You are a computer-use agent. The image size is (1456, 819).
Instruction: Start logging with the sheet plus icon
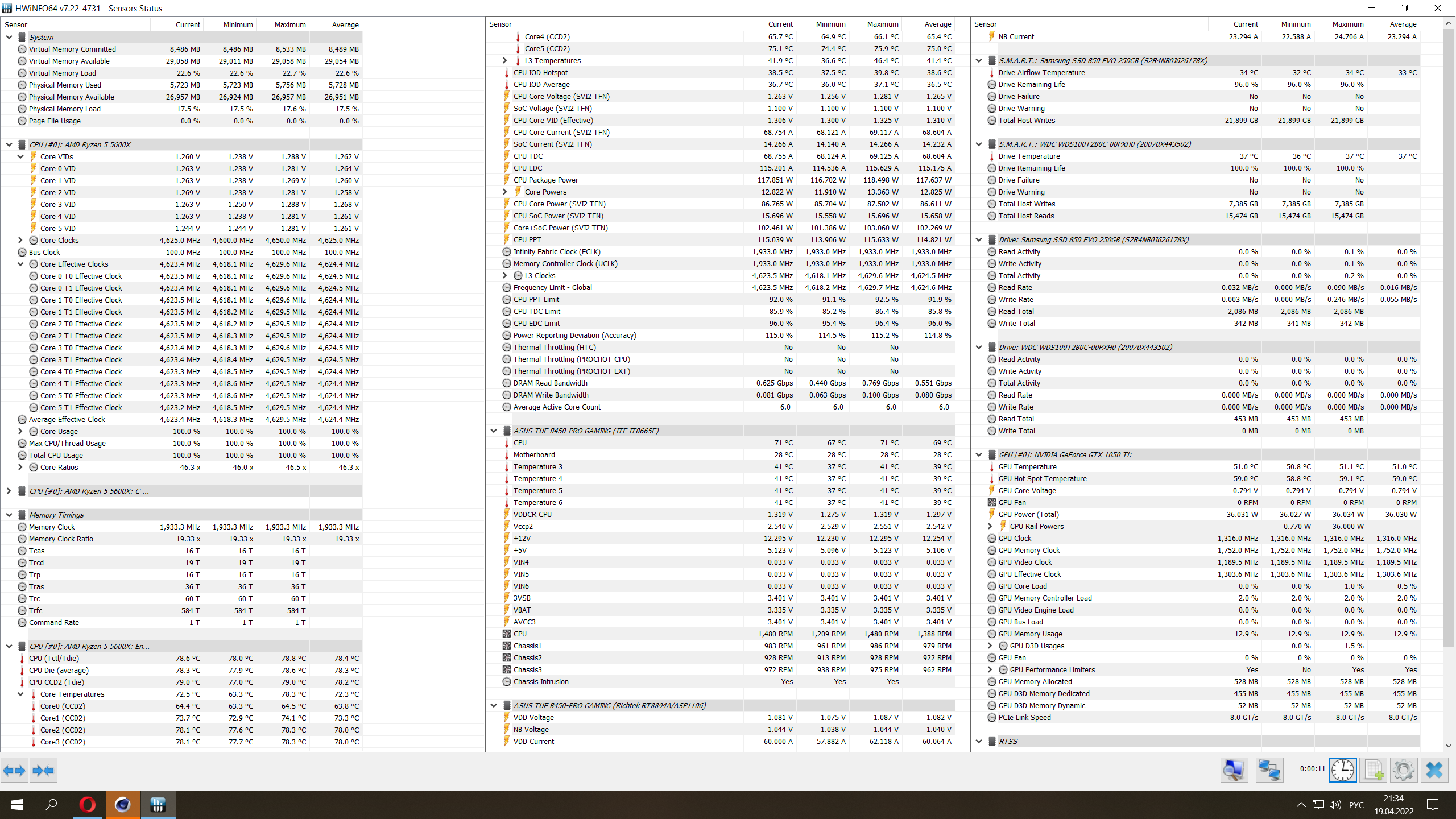coord(1374,771)
